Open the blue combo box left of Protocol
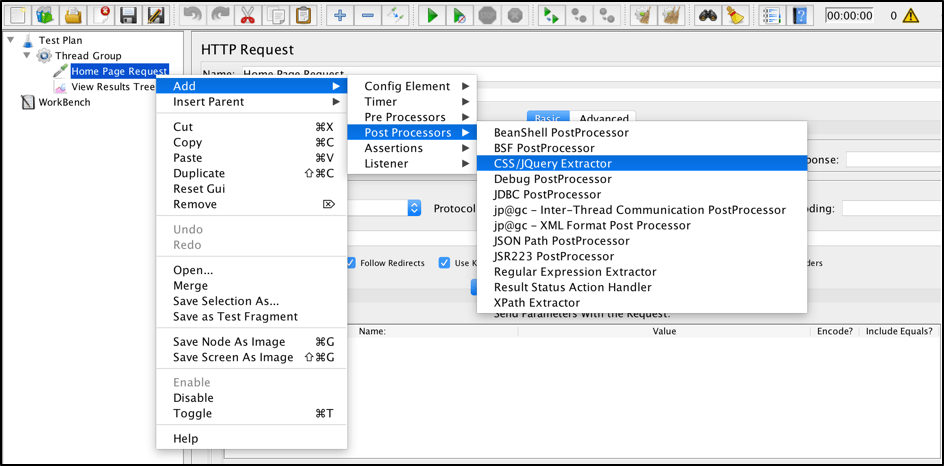This screenshot has width=944, height=466. tap(414, 208)
